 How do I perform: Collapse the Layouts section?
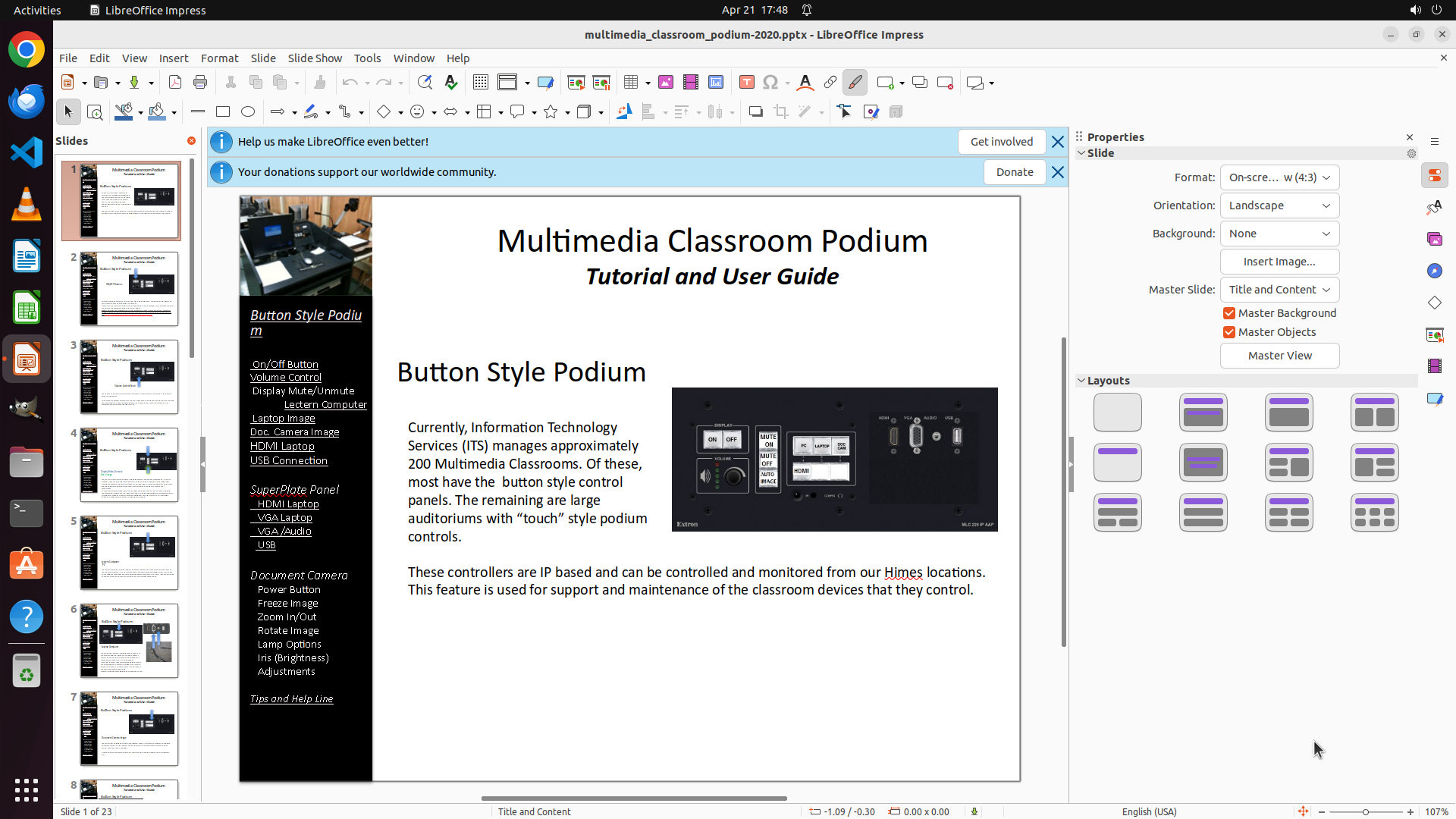click(x=1081, y=381)
